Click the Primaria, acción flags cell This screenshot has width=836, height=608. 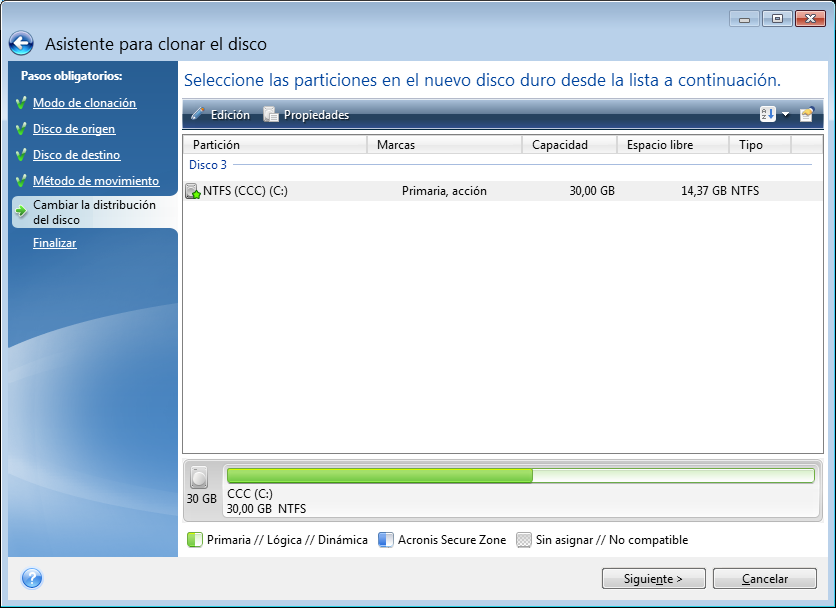(444, 191)
